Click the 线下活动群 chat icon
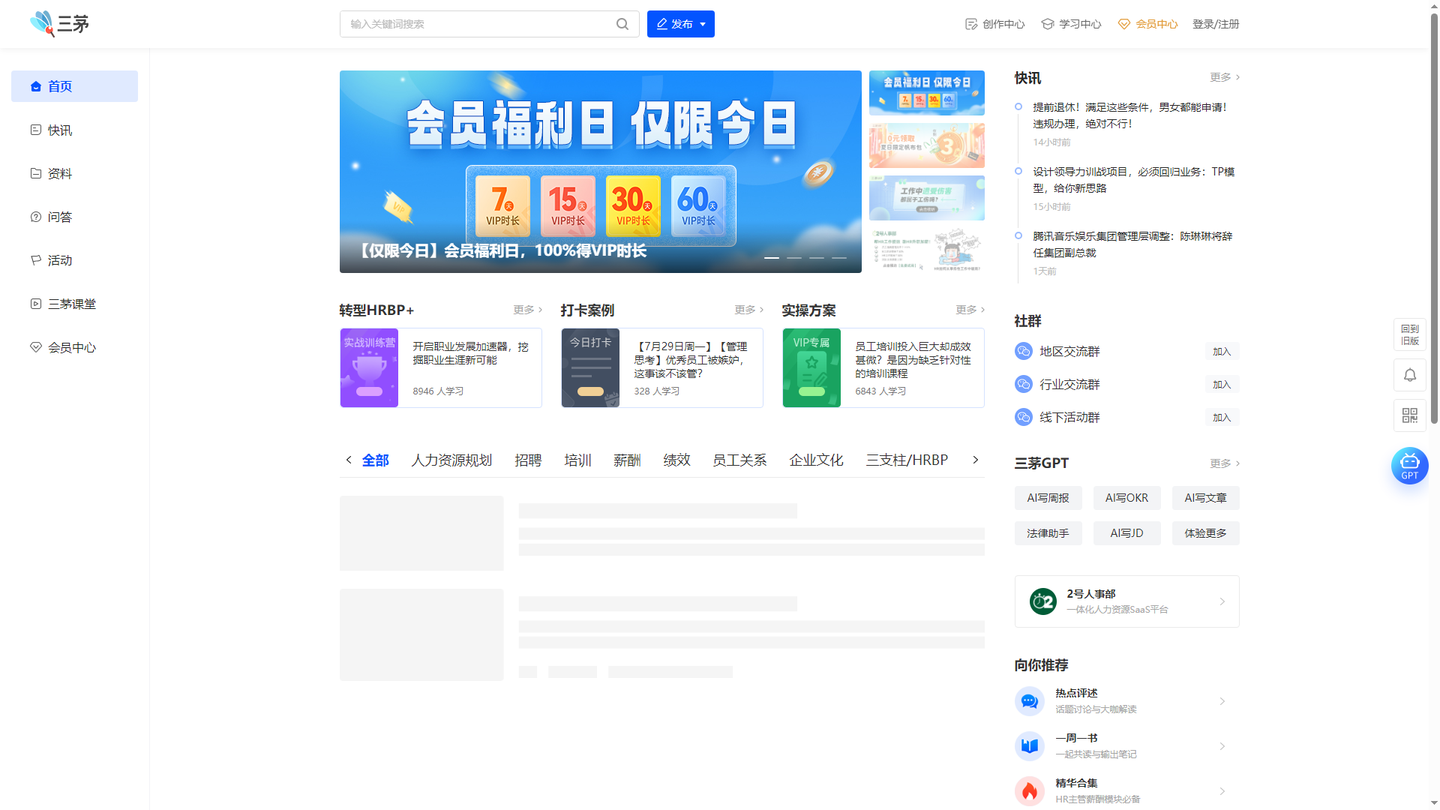This screenshot has width=1440, height=810. [1023, 417]
